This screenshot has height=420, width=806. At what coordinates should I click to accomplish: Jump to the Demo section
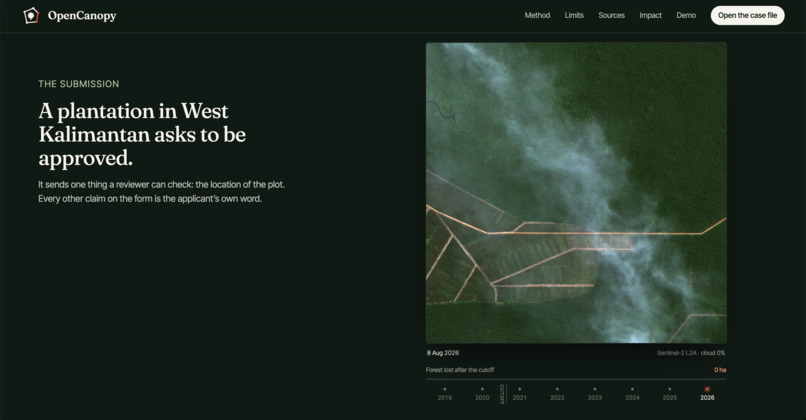(686, 15)
